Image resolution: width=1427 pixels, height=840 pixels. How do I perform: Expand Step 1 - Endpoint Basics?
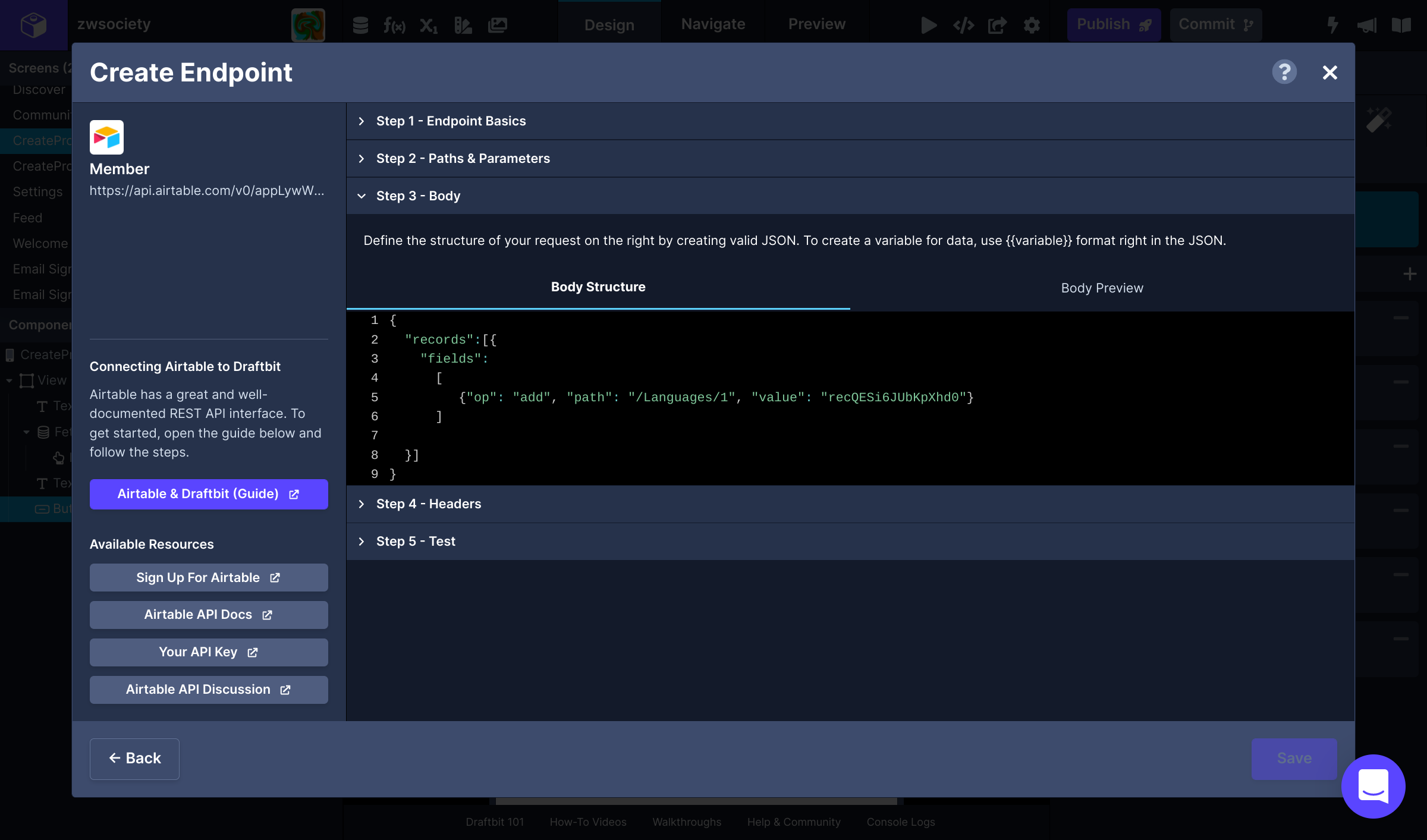click(850, 121)
